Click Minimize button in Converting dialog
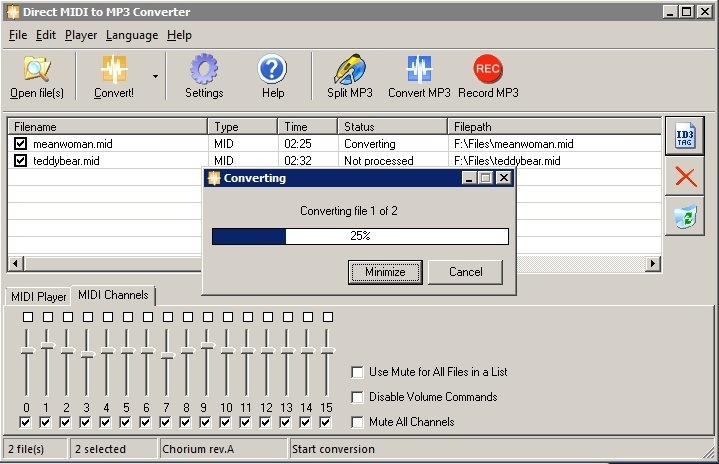Viewport: 719px width, 464px height. click(x=385, y=272)
